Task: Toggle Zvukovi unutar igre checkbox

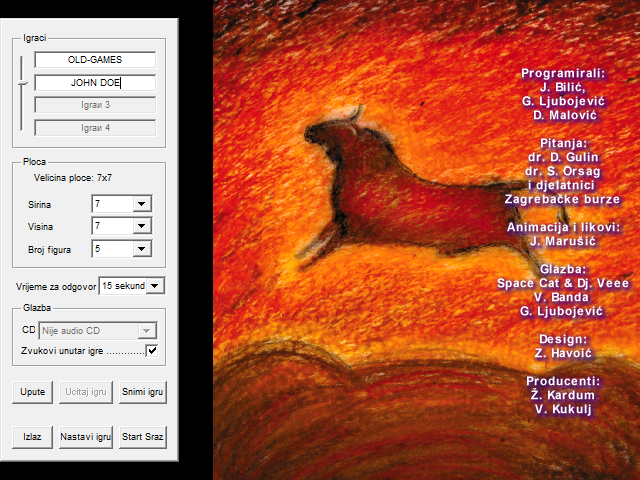Action: [151, 351]
